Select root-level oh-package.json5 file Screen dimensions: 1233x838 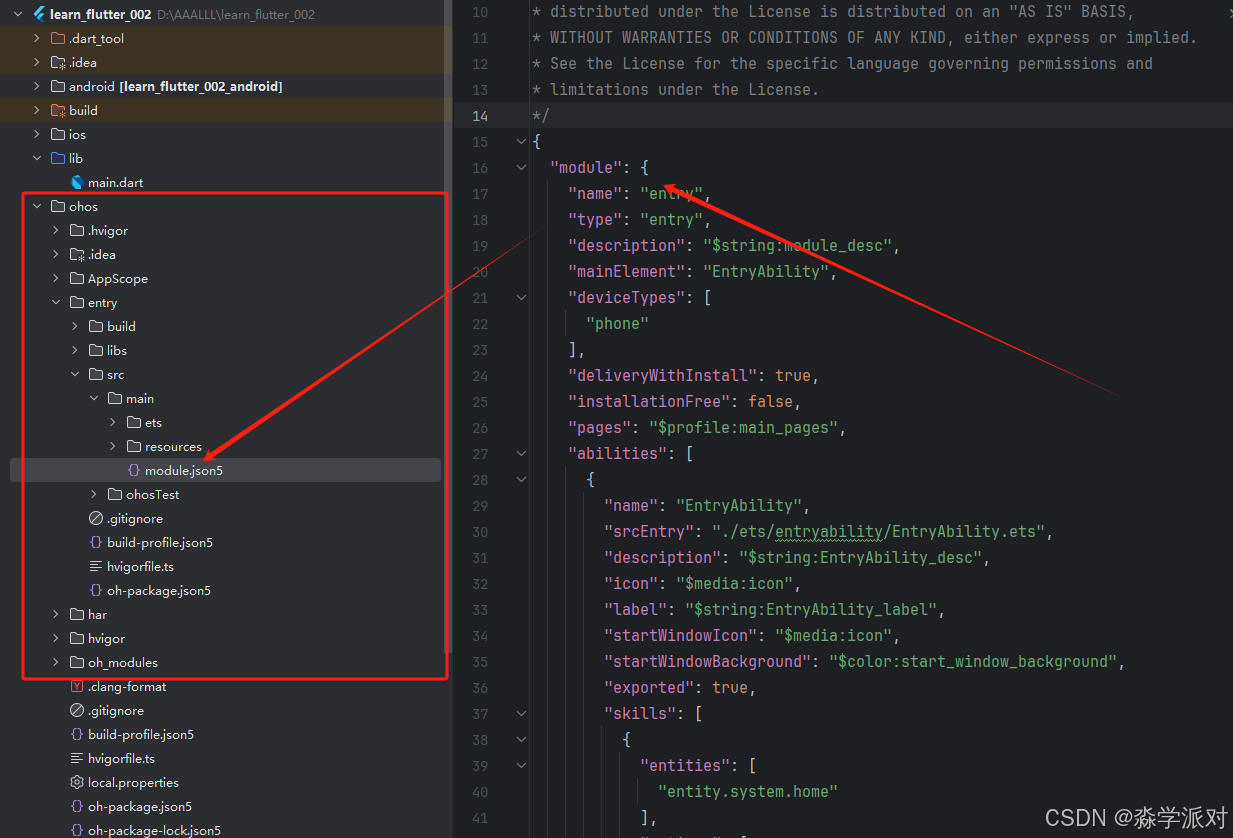click(x=140, y=806)
